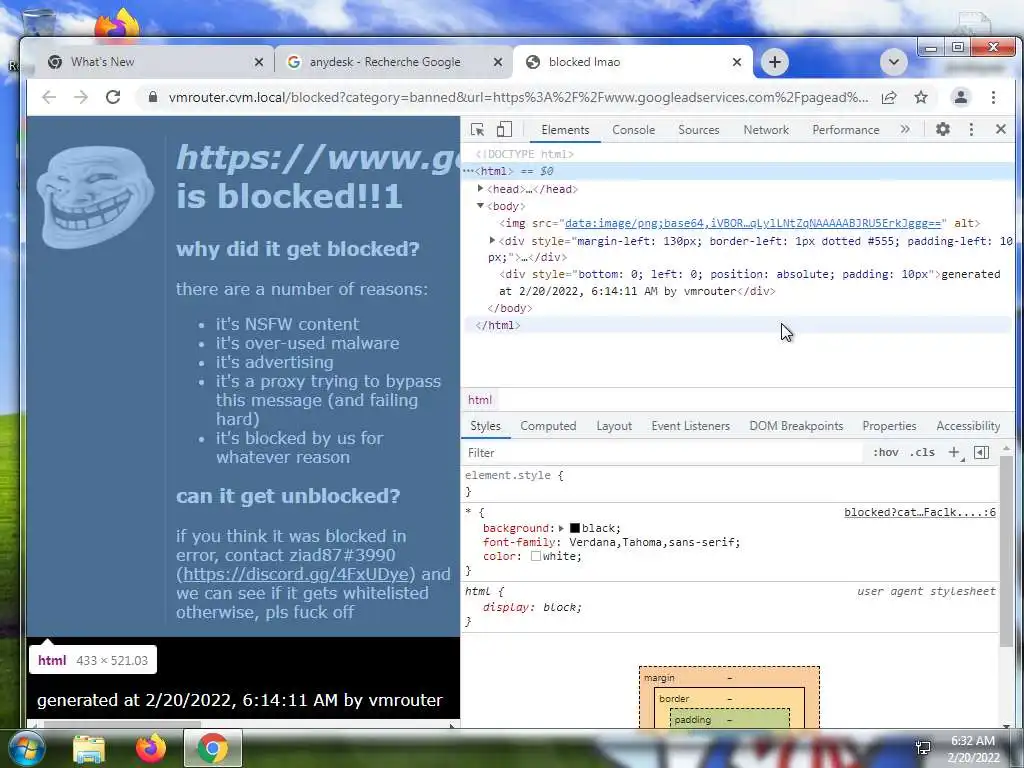1024x768 pixels.
Task: Click the padlock site info icon
Action: (153, 97)
